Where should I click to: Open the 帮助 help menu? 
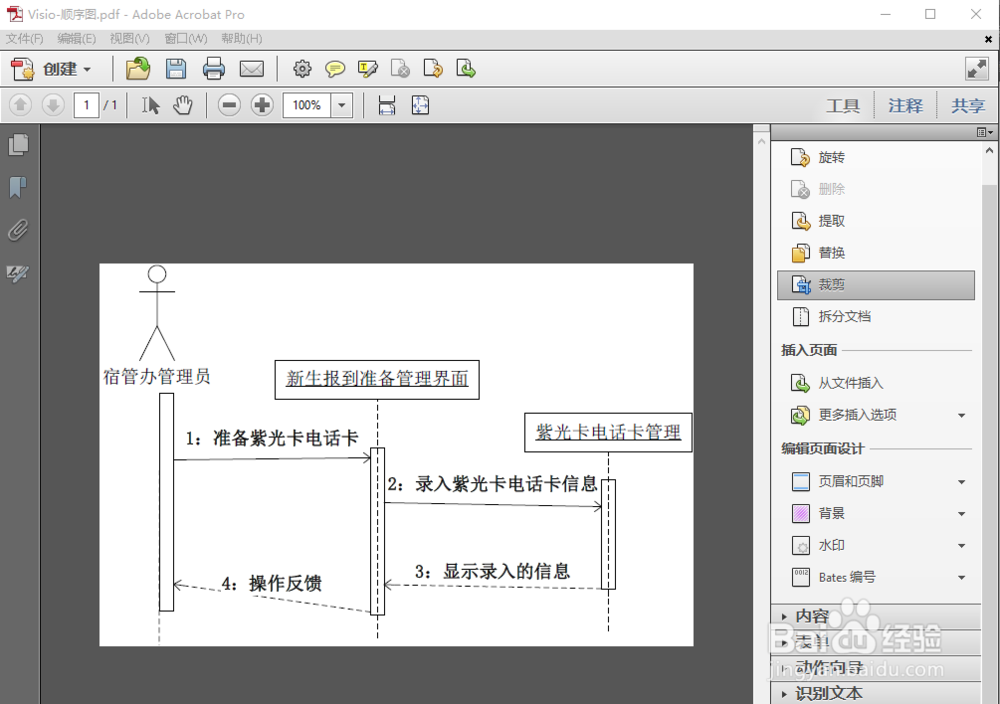point(242,39)
